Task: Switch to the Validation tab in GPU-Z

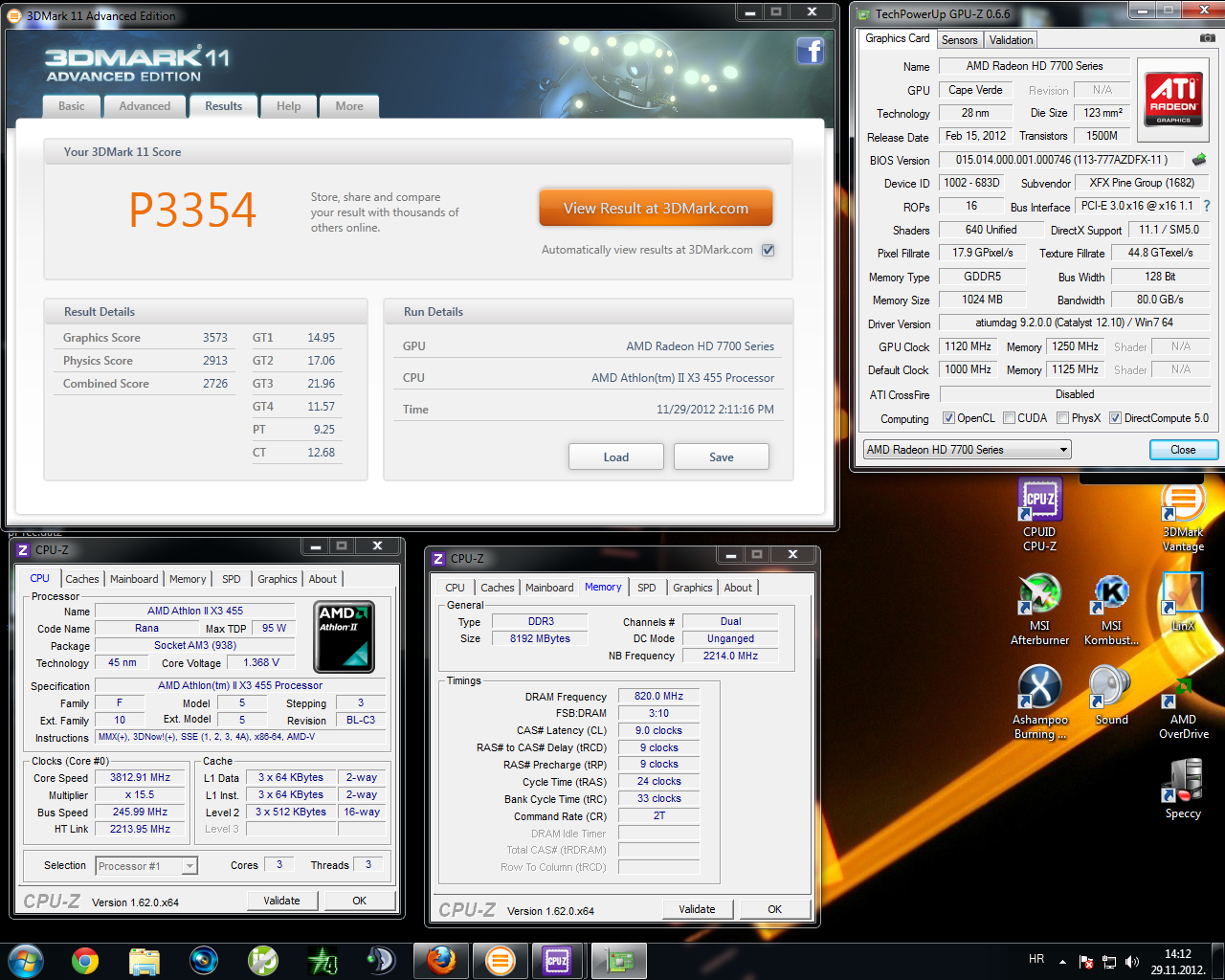Action: pos(1011,40)
